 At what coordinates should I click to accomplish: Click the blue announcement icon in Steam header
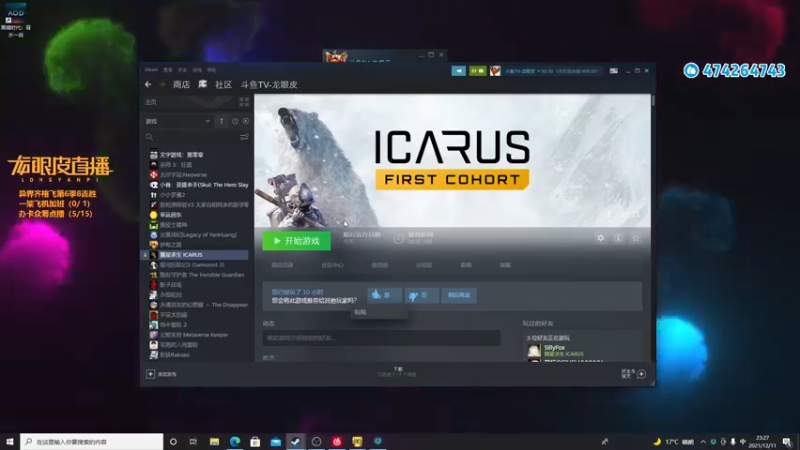[x=459, y=71]
